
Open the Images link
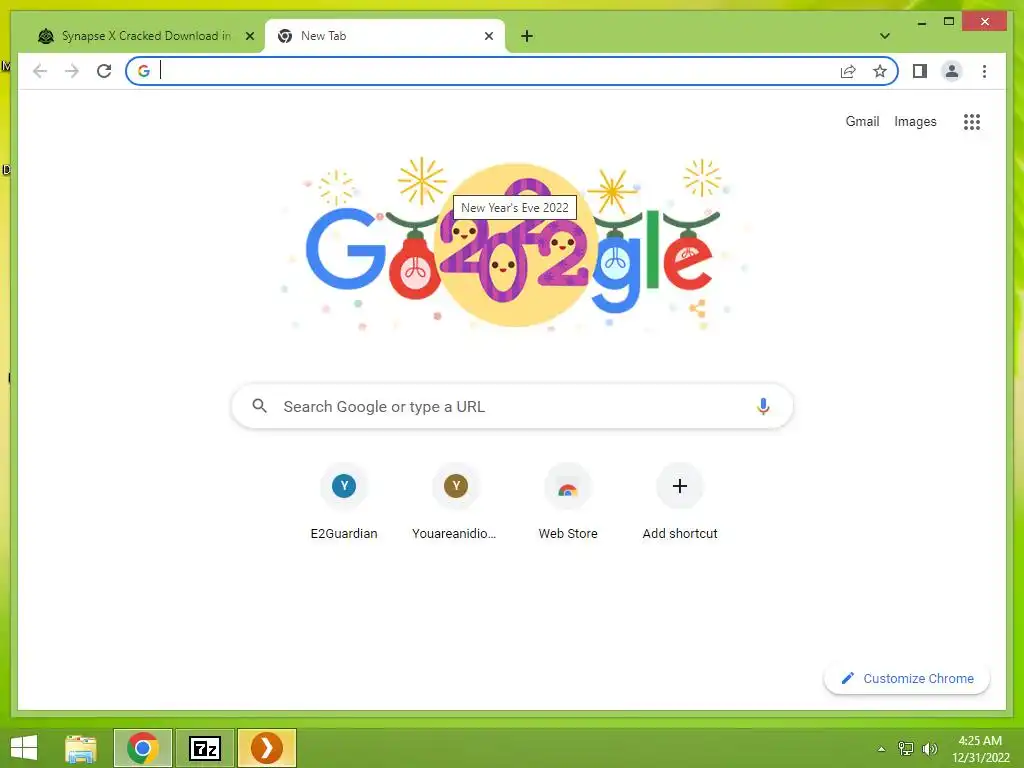[915, 121]
